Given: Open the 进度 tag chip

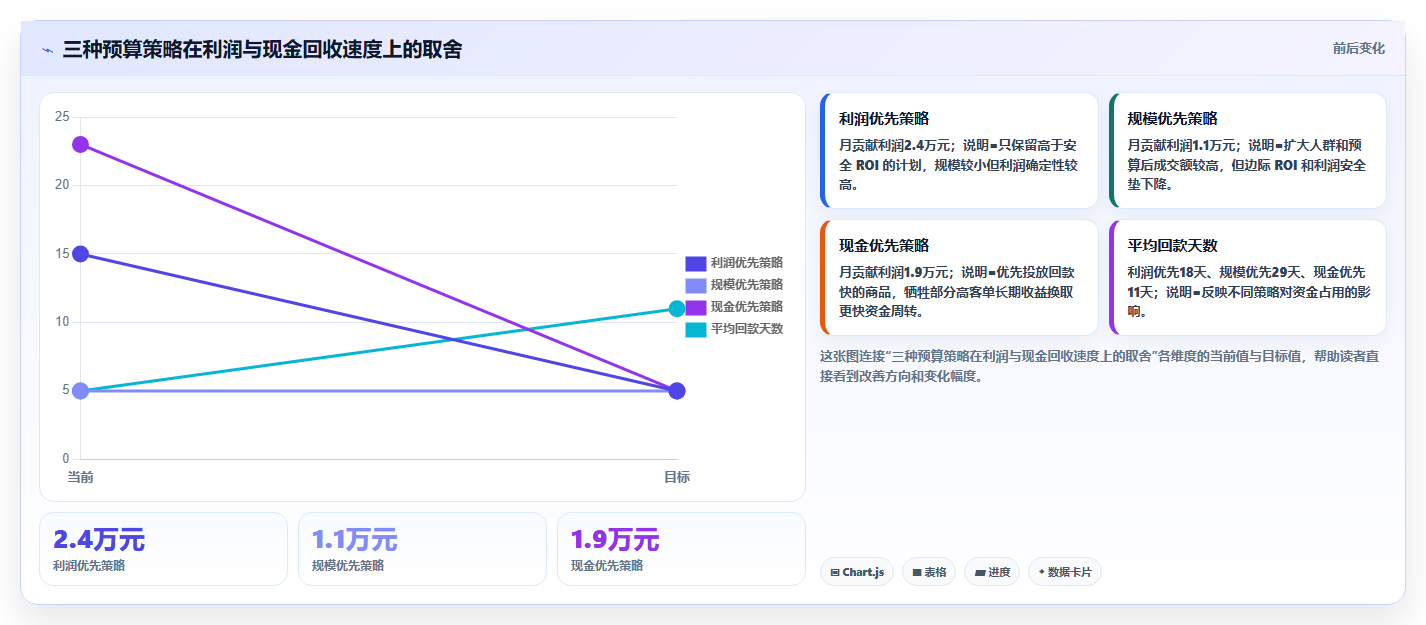Looking at the screenshot, I should click(x=992, y=572).
